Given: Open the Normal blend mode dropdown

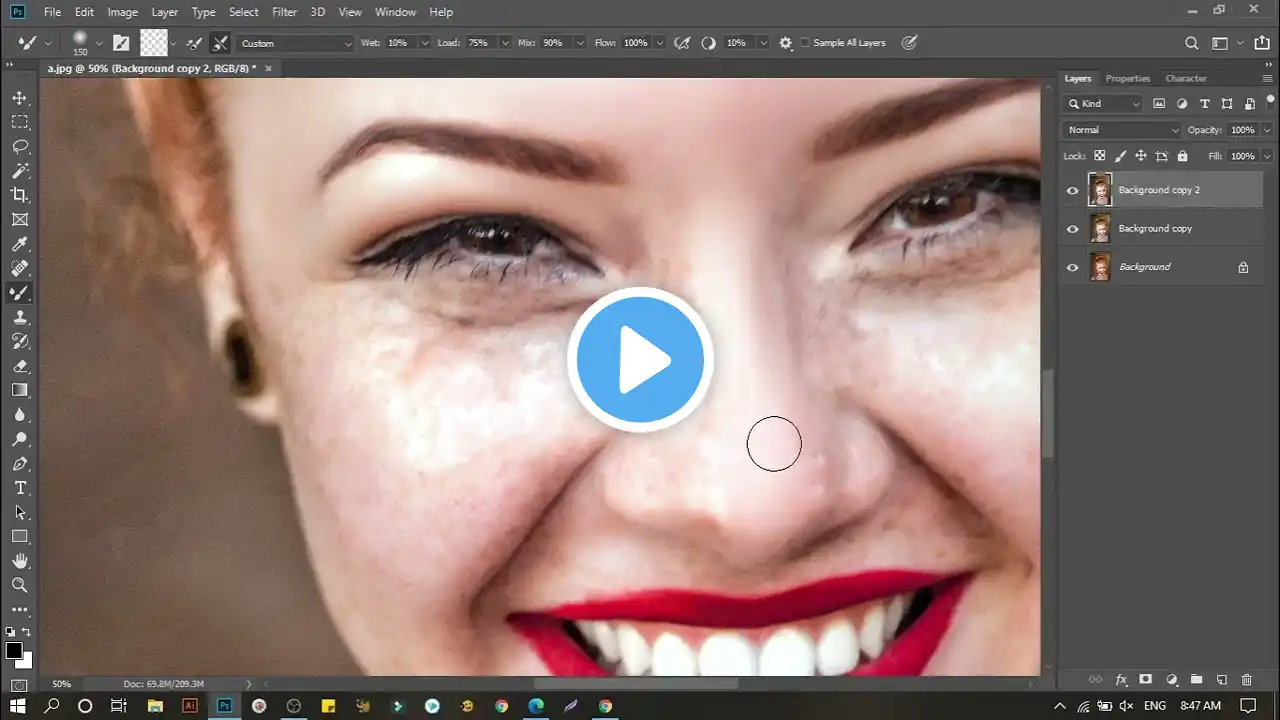Looking at the screenshot, I should (1122, 130).
